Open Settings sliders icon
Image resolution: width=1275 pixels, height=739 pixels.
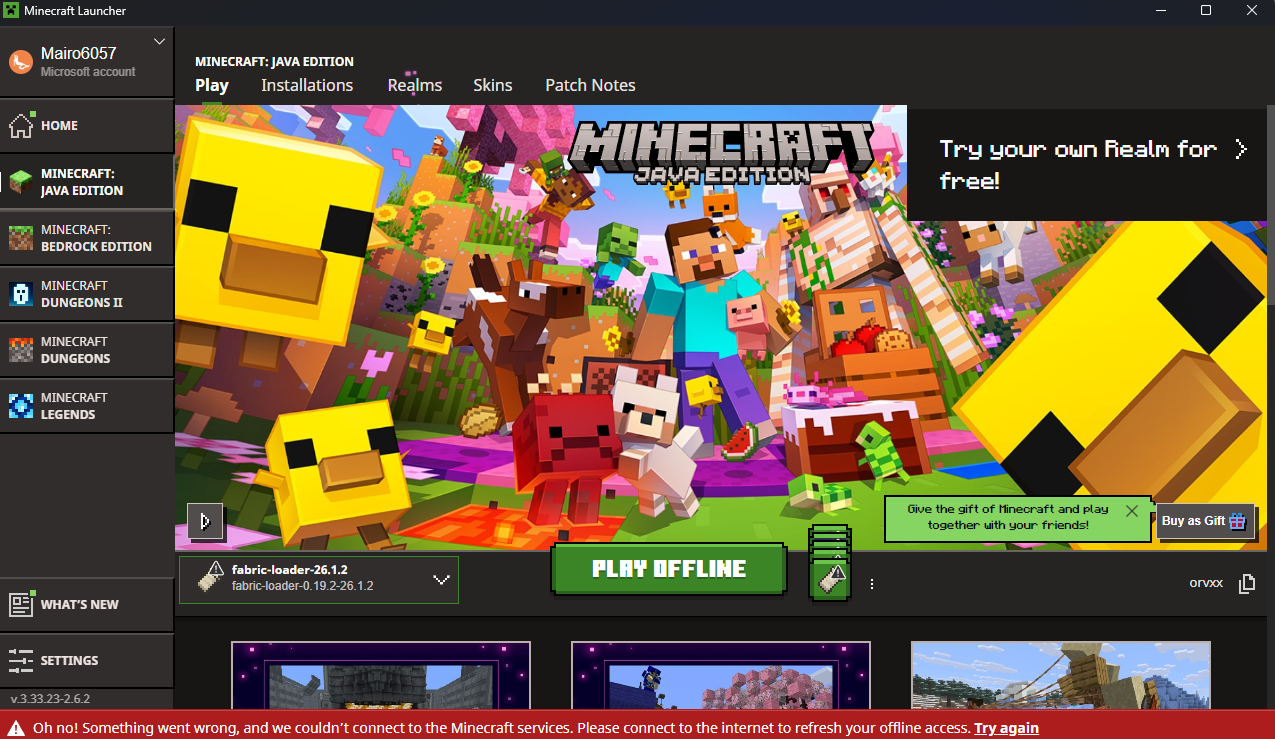pyautogui.click(x=21, y=660)
